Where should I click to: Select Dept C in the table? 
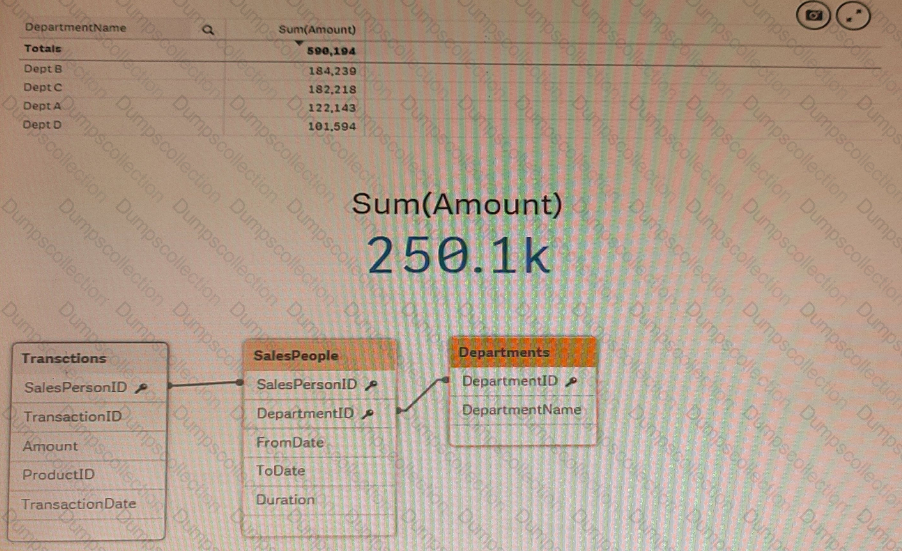43,88
